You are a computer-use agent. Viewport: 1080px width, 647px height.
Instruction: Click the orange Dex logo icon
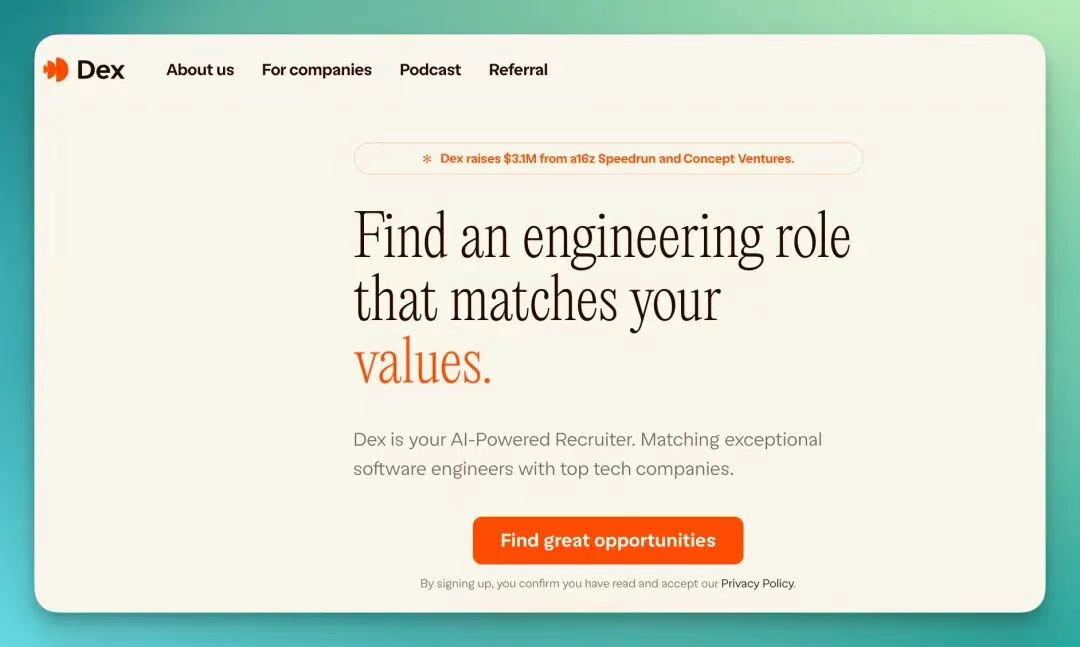56,69
